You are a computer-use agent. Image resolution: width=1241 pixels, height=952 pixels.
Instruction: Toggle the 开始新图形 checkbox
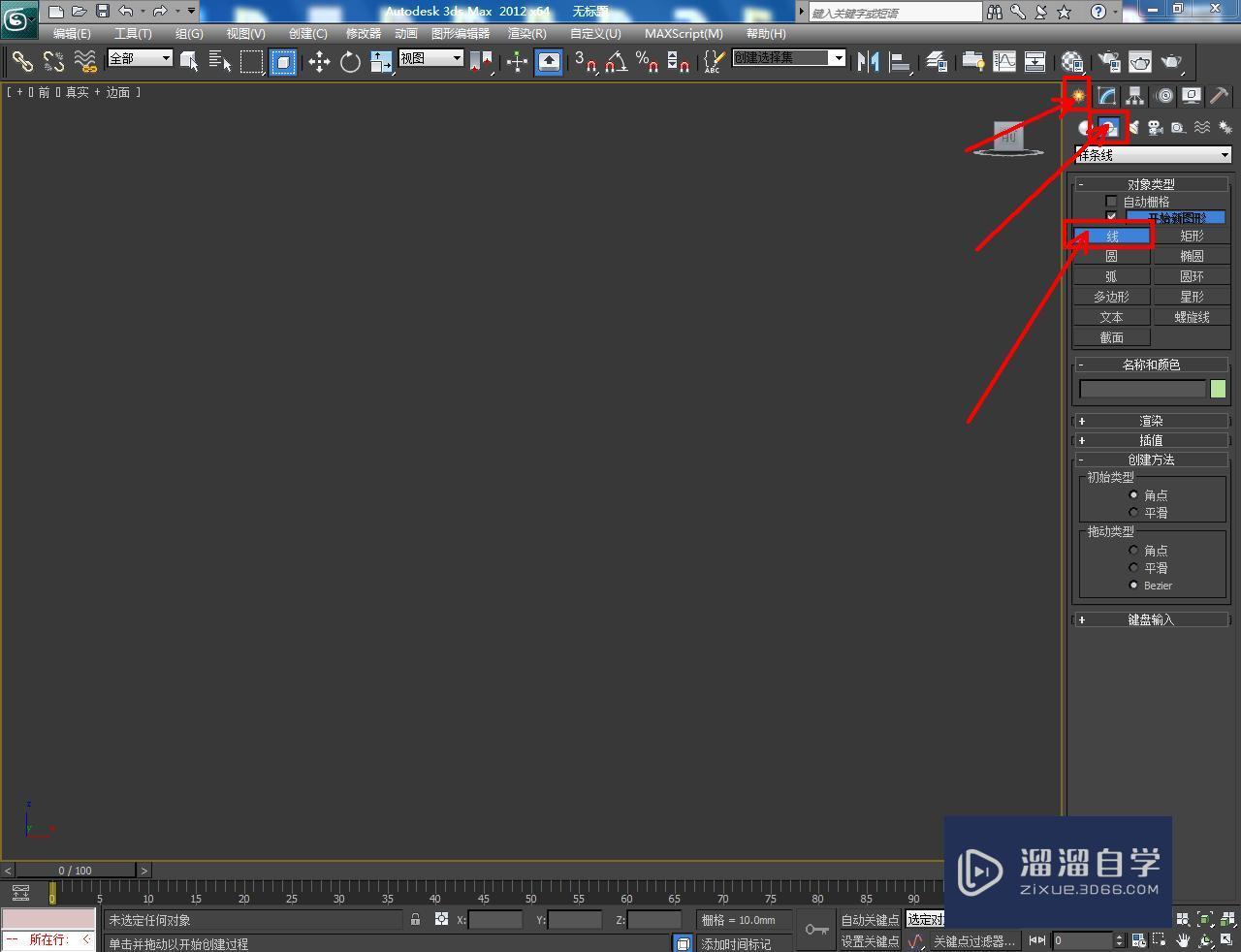pyautogui.click(x=1111, y=217)
